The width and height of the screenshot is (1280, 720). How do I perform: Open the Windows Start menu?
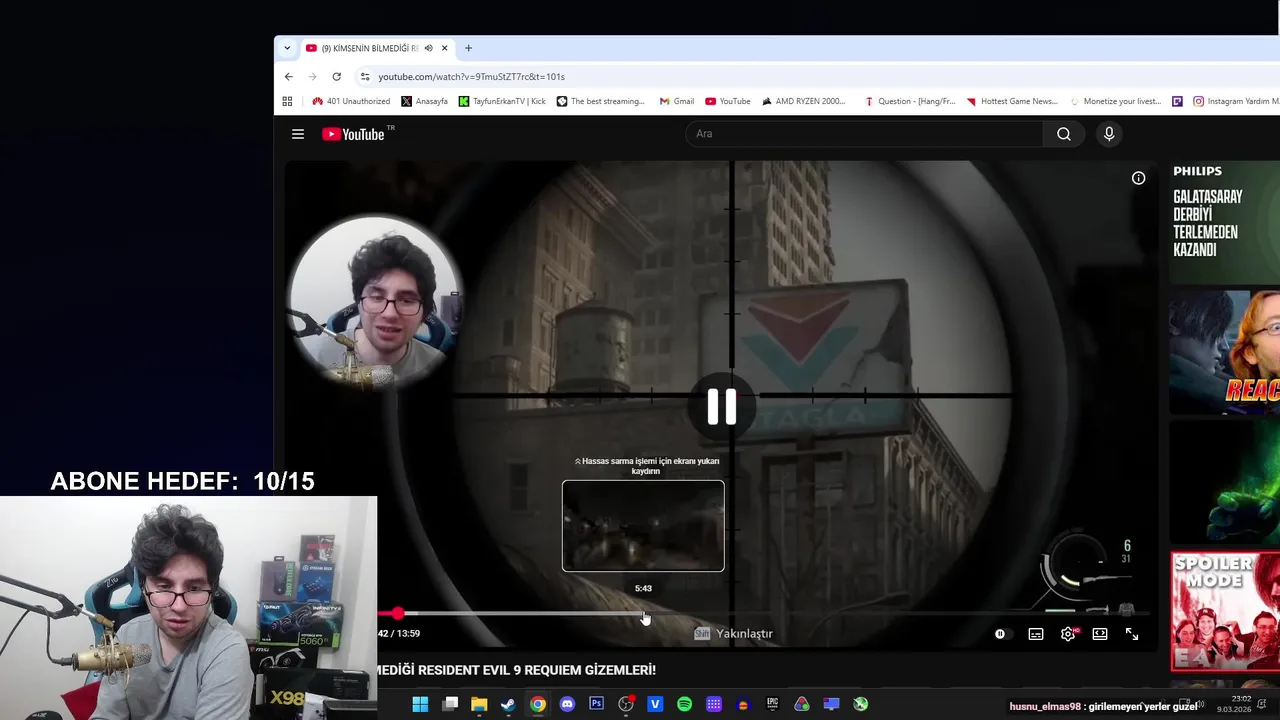pyautogui.click(x=420, y=704)
